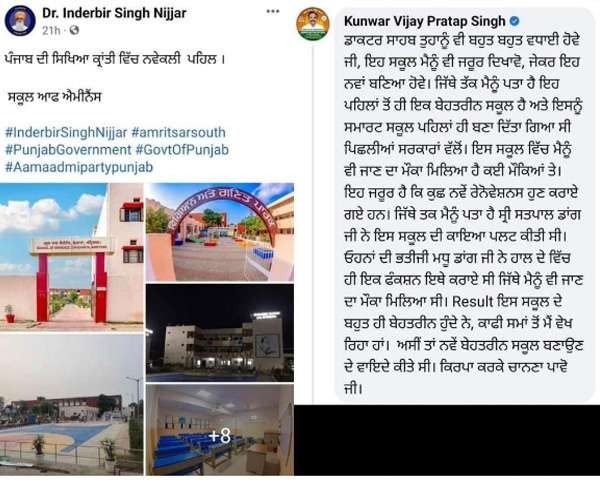
Task: Click the blue verified badge
Action: click(x=515, y=21)
